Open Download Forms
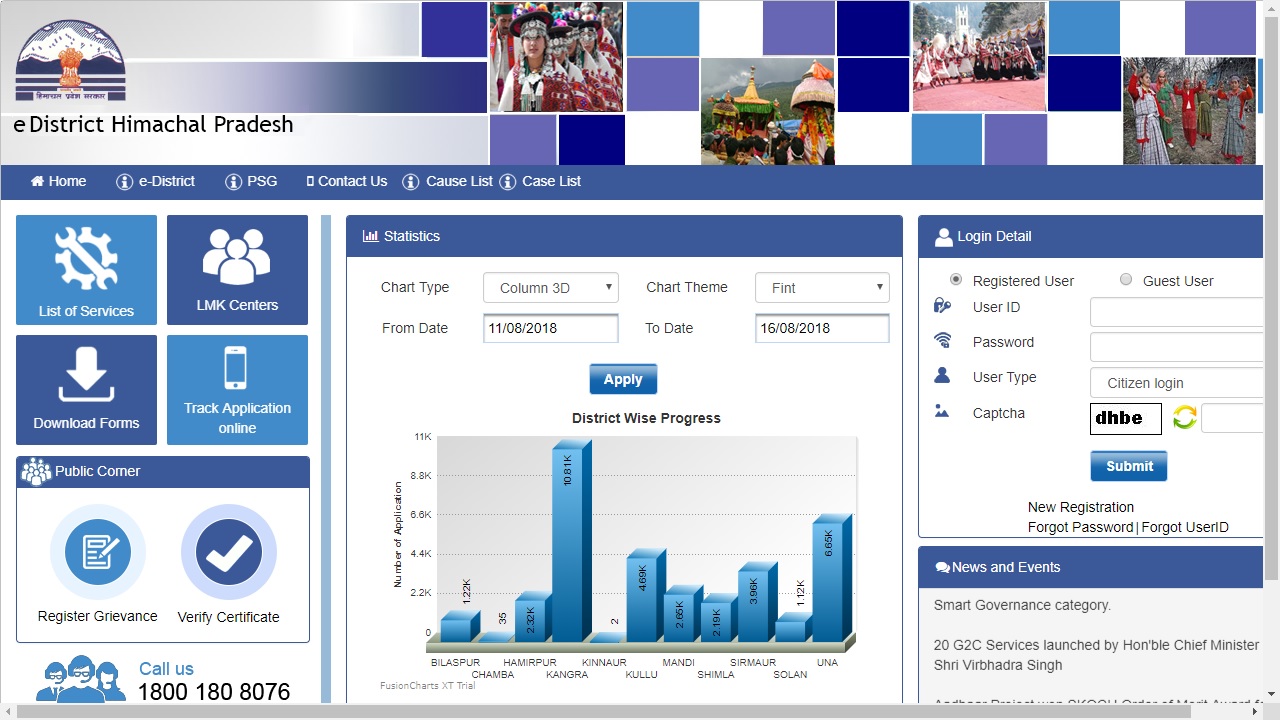This screenshot has width=1280, height=720. [86, 390]
